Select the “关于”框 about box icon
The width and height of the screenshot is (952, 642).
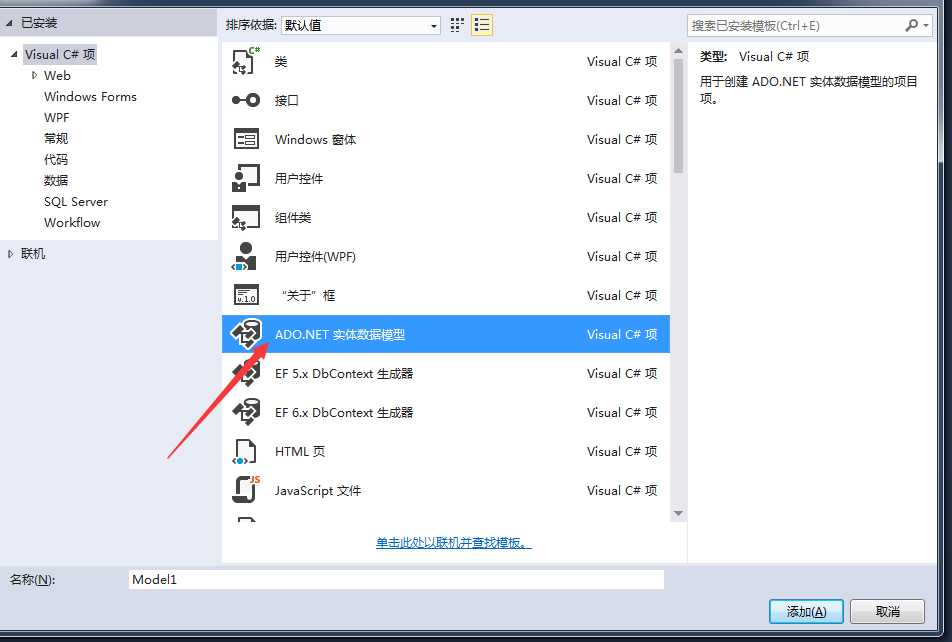click(x=246, y=295)
